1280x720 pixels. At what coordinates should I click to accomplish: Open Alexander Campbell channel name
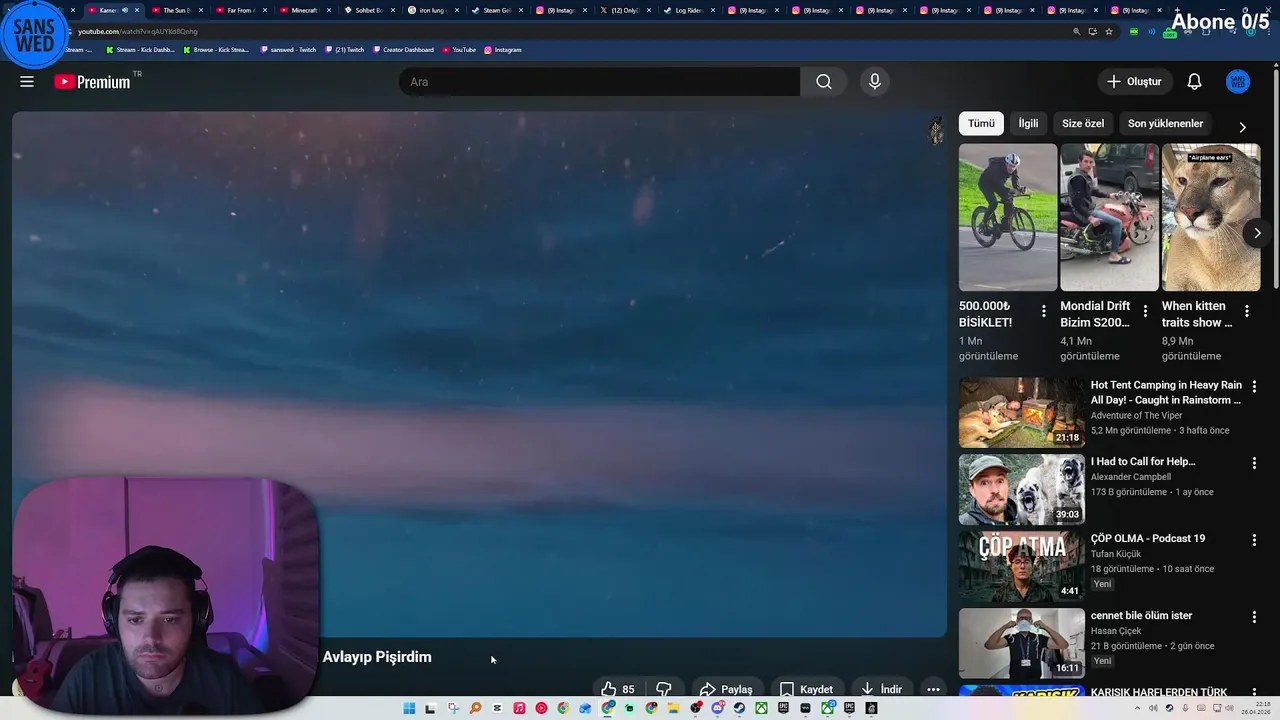pos(1130,477)
